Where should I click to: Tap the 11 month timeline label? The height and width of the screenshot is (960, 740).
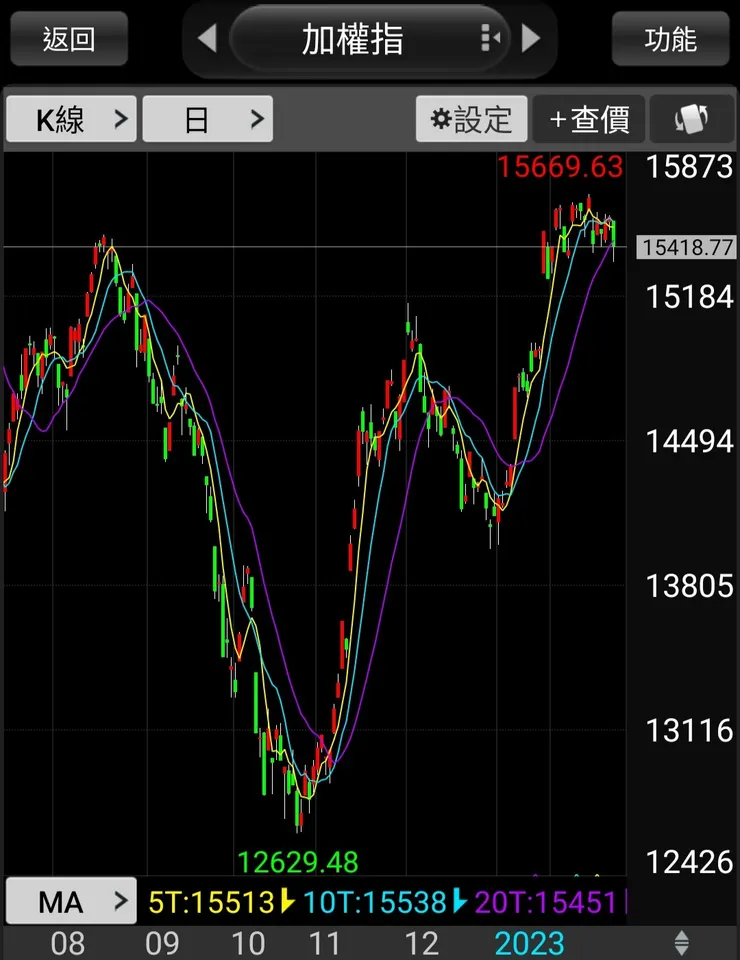pyautogui.click(x=324, y=943)
